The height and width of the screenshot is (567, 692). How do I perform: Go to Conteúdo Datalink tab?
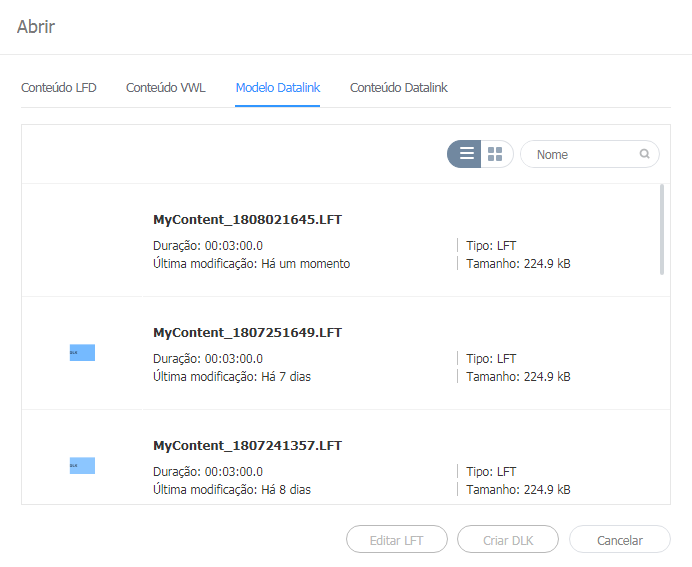(399, 88)
